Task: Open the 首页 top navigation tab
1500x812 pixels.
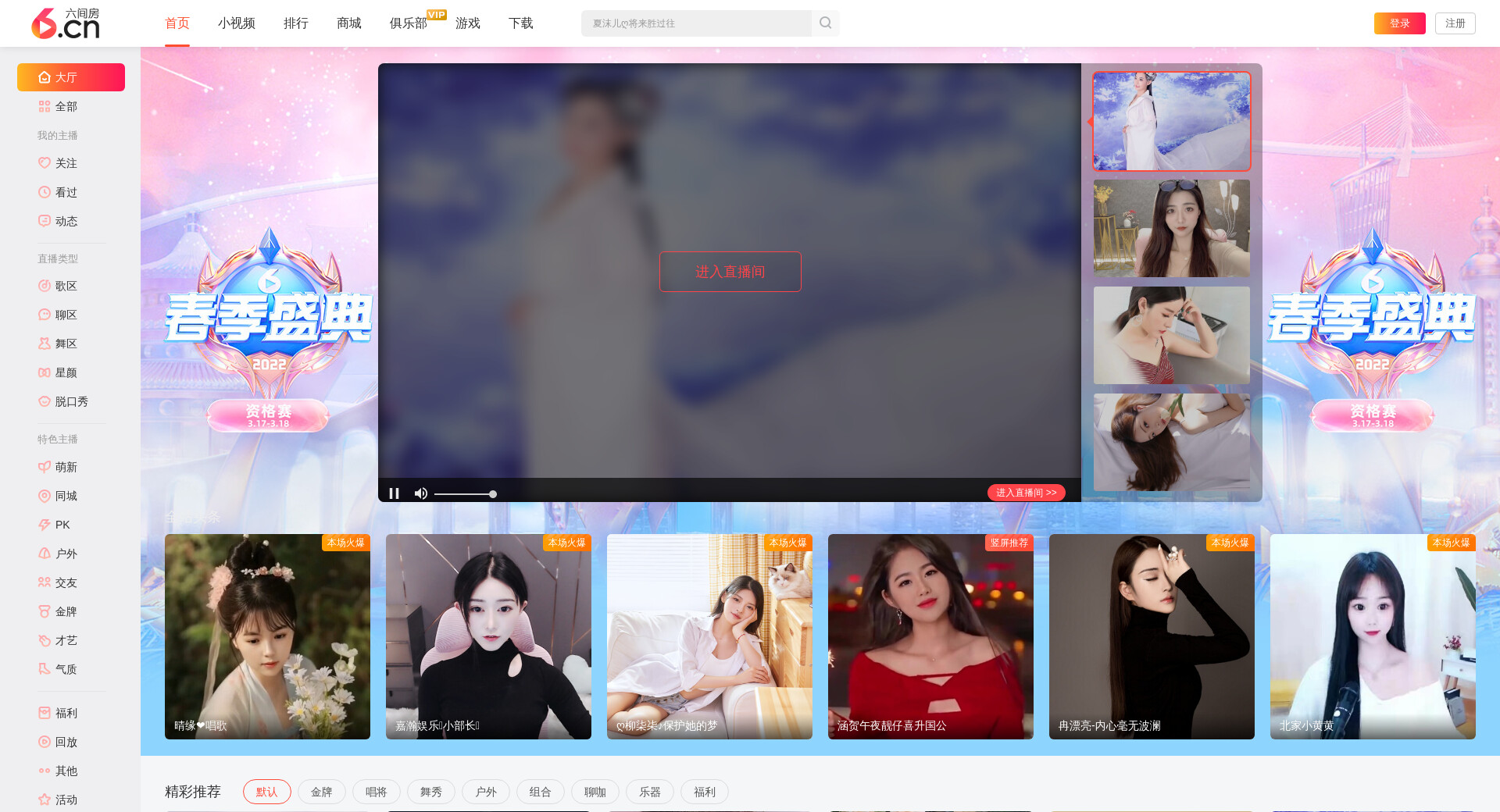Action: point(177,23)
